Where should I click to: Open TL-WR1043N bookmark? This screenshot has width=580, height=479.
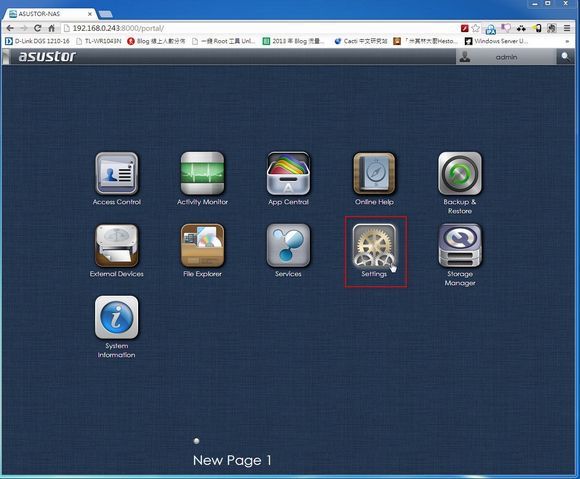(x=98, y=41)
